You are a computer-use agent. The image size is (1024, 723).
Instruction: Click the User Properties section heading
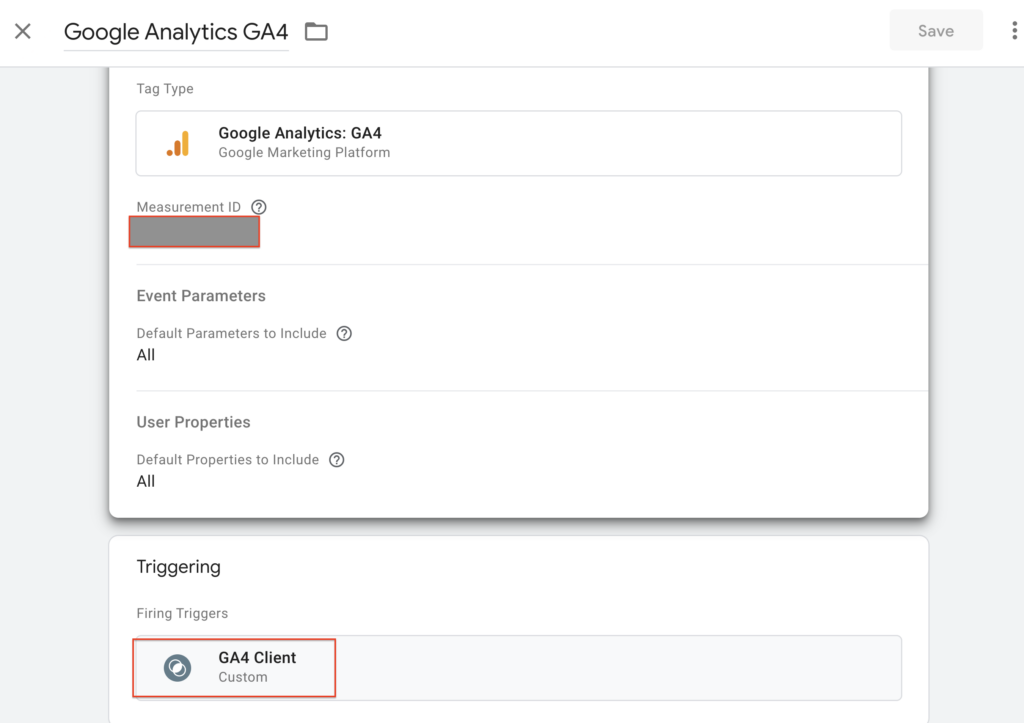tap(193, 422)
